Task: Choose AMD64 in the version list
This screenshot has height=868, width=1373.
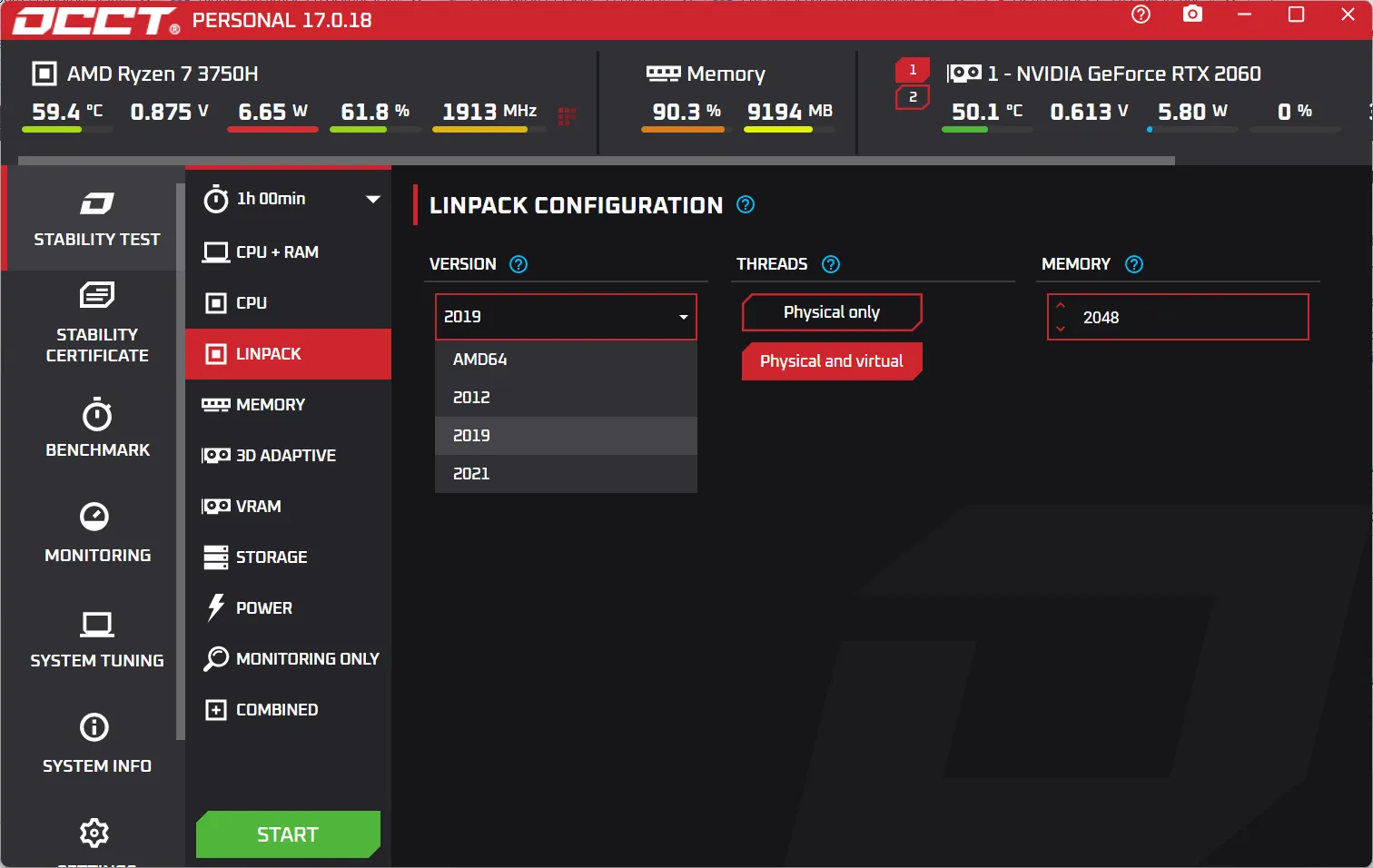Action: click(x=566, y=360)
